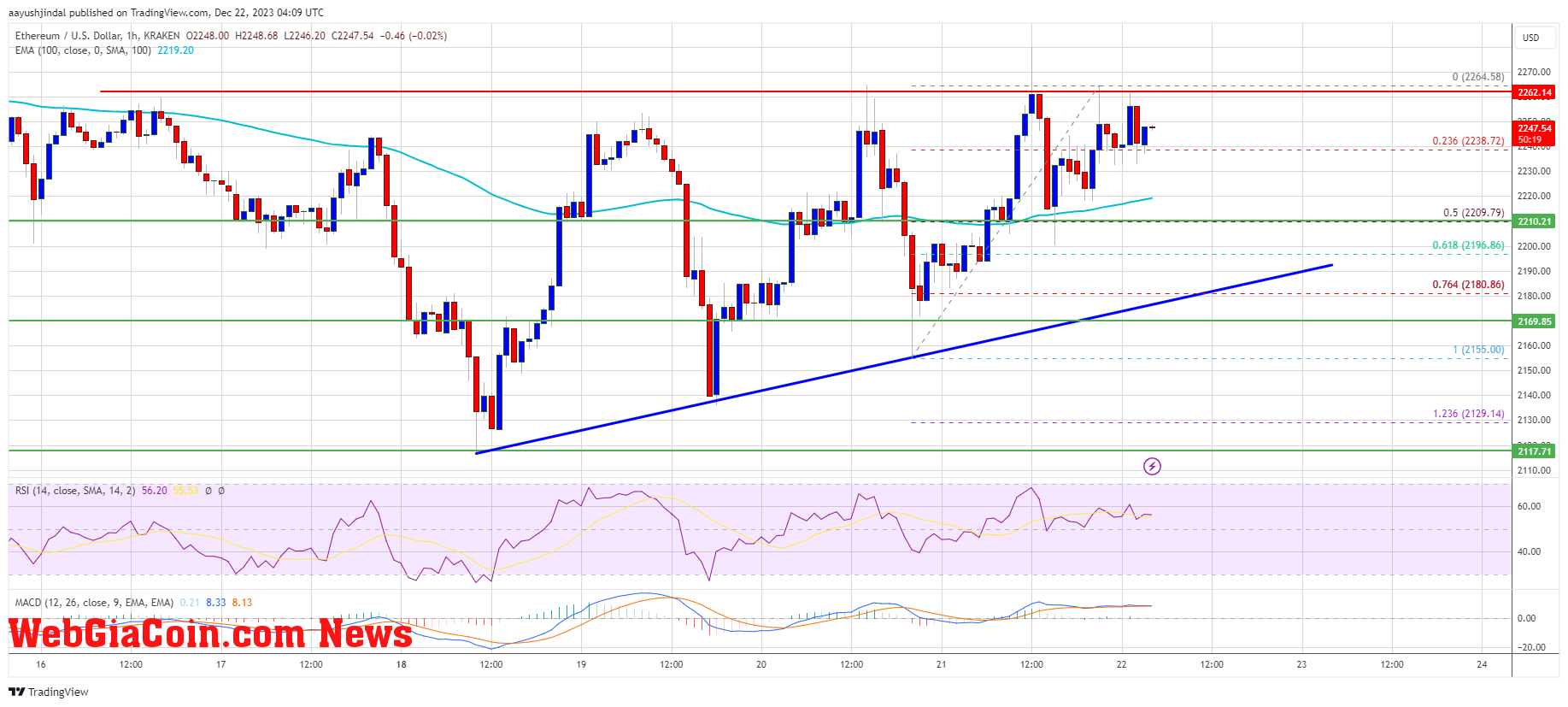Click the close value C2247.54
Viewport: 1568px width, 707px height.
point(352,36)
